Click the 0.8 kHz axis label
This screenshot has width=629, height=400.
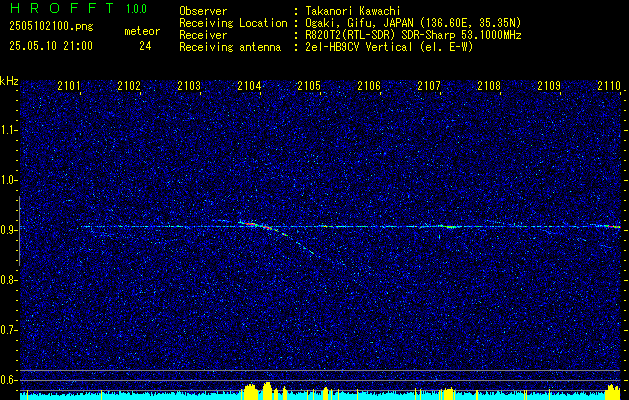click(x=9, y=280)
